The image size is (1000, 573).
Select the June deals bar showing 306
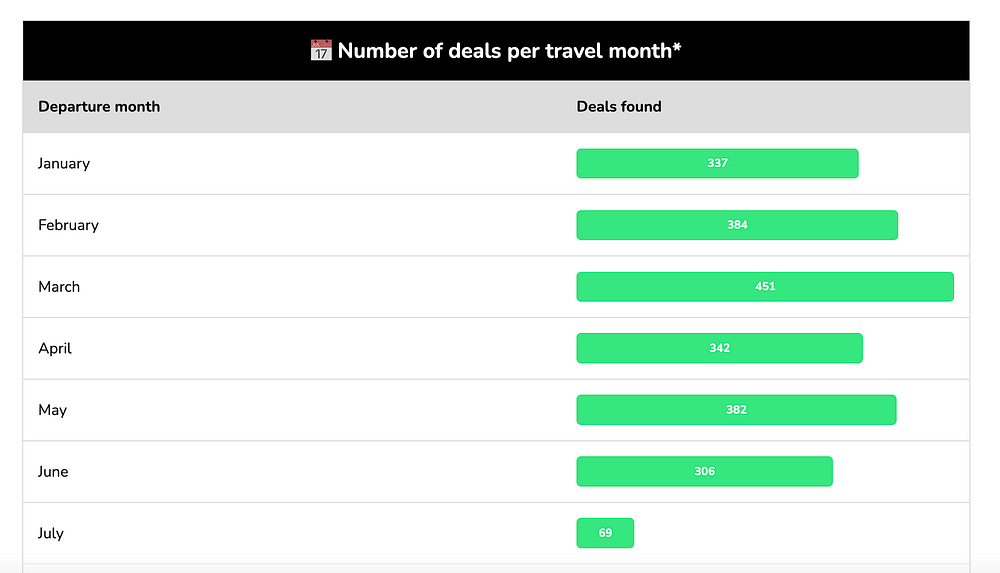coord(704,472)
